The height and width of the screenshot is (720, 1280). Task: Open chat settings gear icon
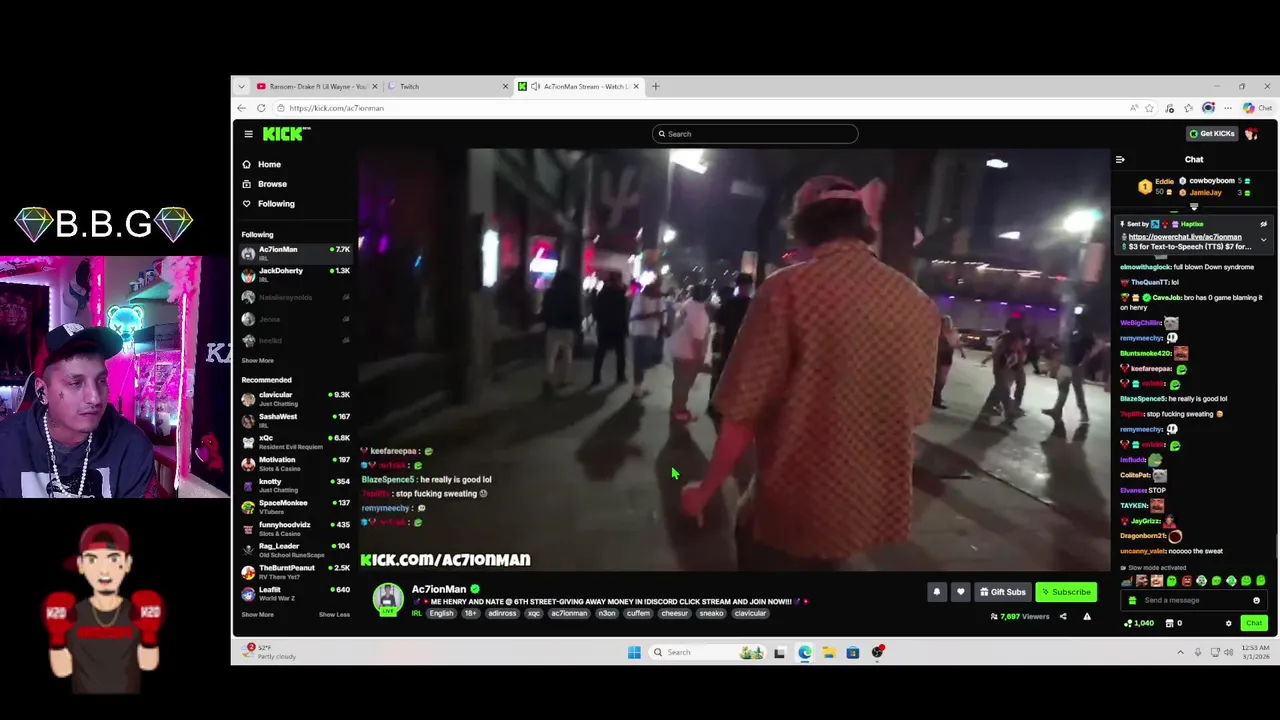point(1229,624)
